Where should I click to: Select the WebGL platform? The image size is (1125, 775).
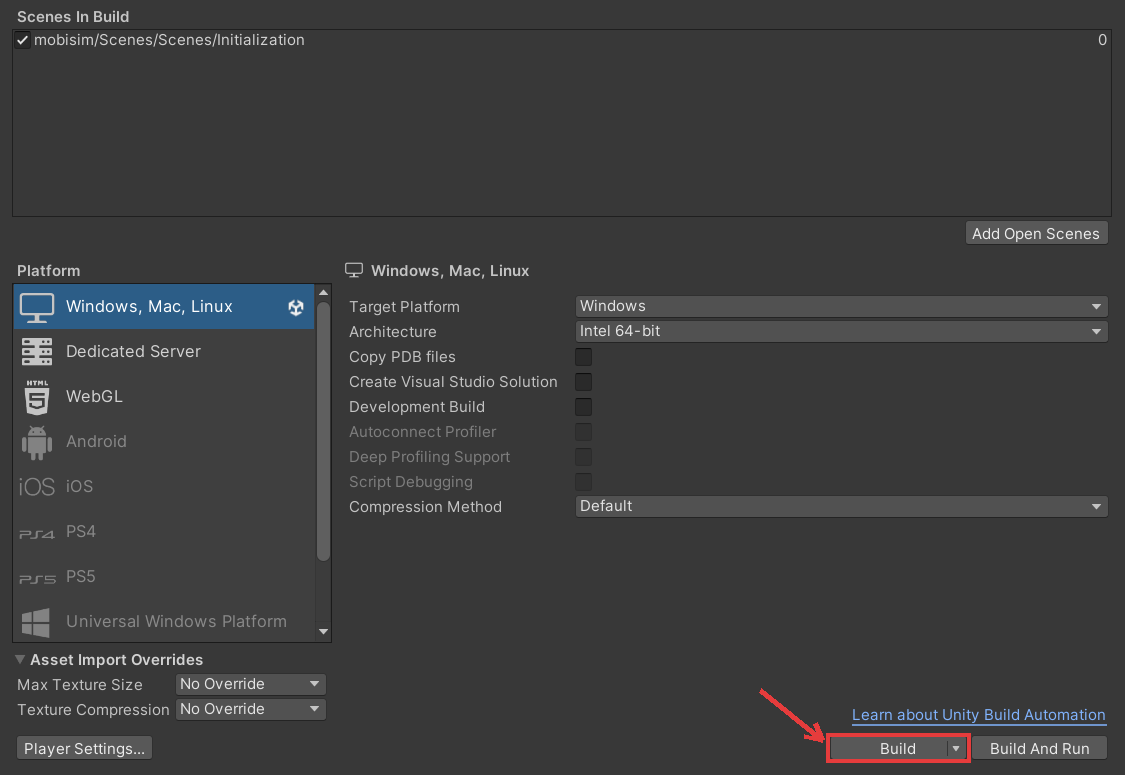164,397
